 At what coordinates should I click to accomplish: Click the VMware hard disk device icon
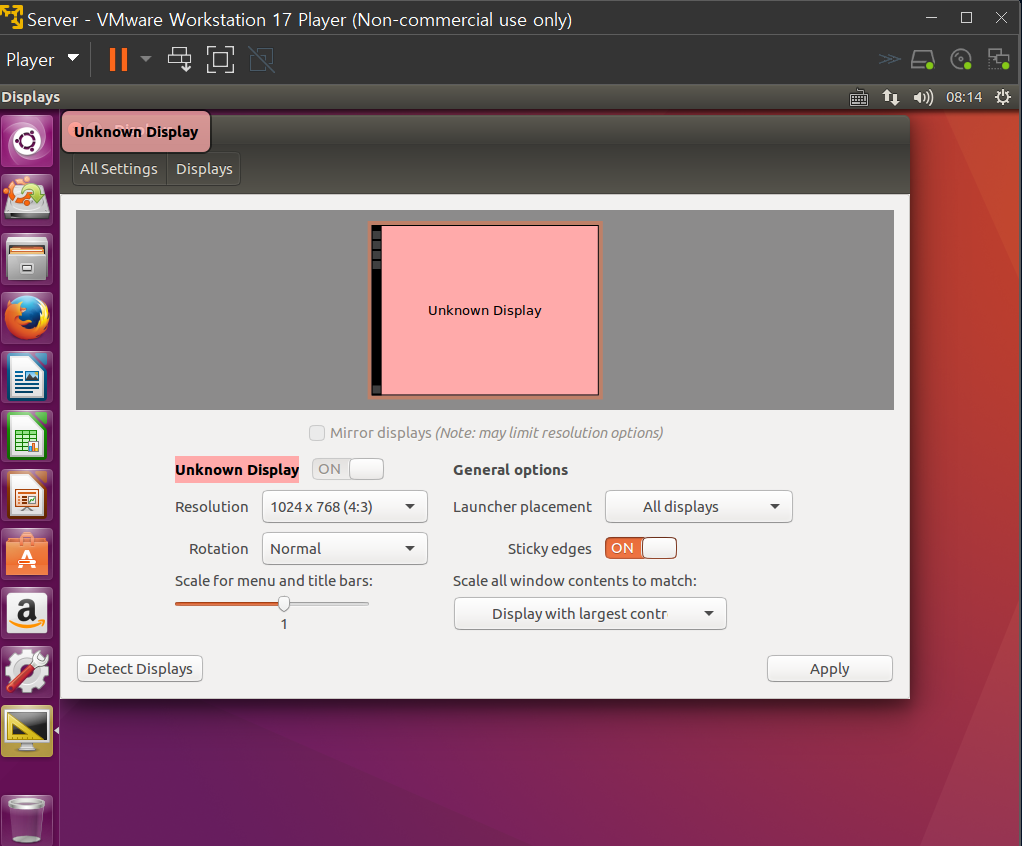click(x=923, y=59)
